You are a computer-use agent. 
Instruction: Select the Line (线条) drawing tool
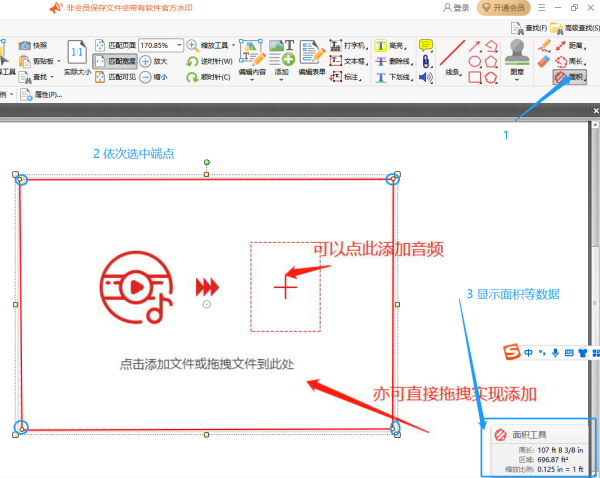(x=452, y=57)
